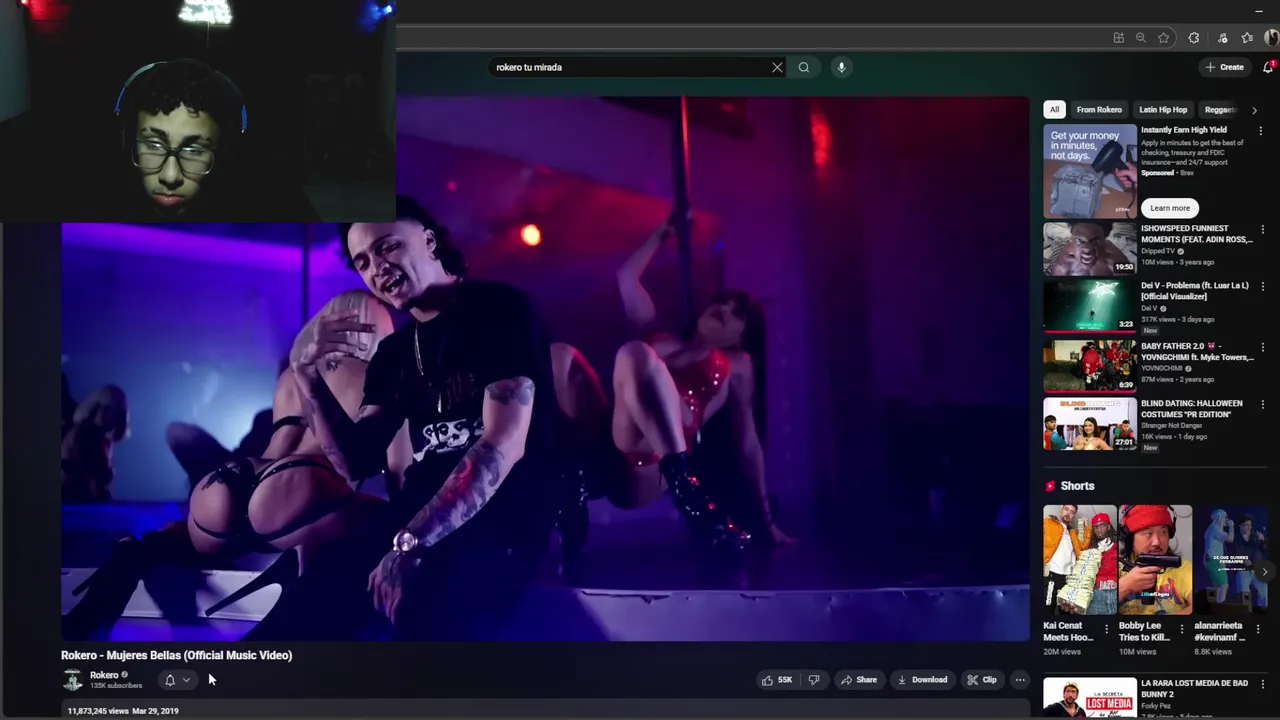Screen dimensions: 1280x720
Task: Click the browser extensions puzzle icon
Action: click(x=1193, y=38)
